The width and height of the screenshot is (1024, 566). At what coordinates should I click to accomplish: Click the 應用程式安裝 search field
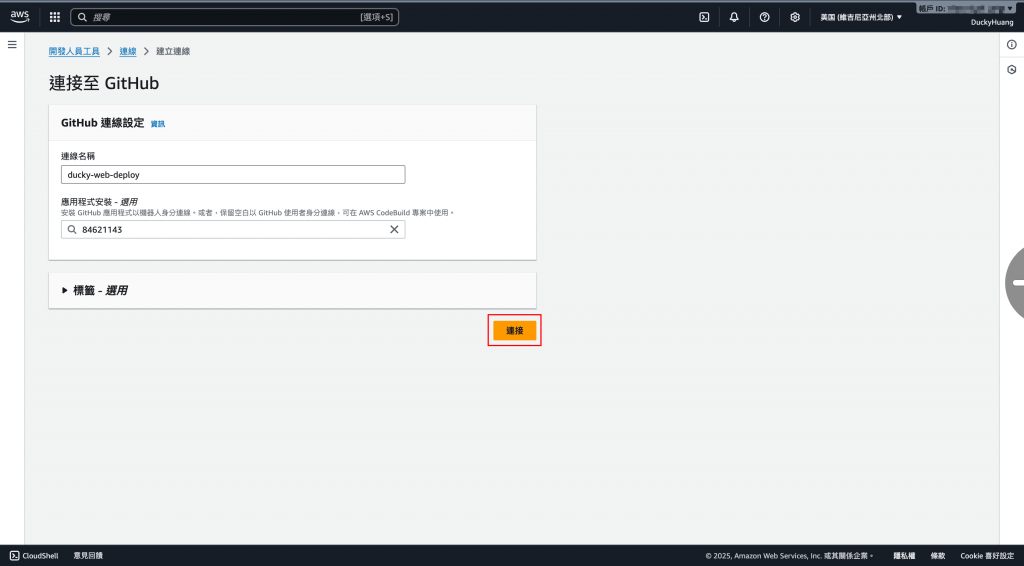233,229
